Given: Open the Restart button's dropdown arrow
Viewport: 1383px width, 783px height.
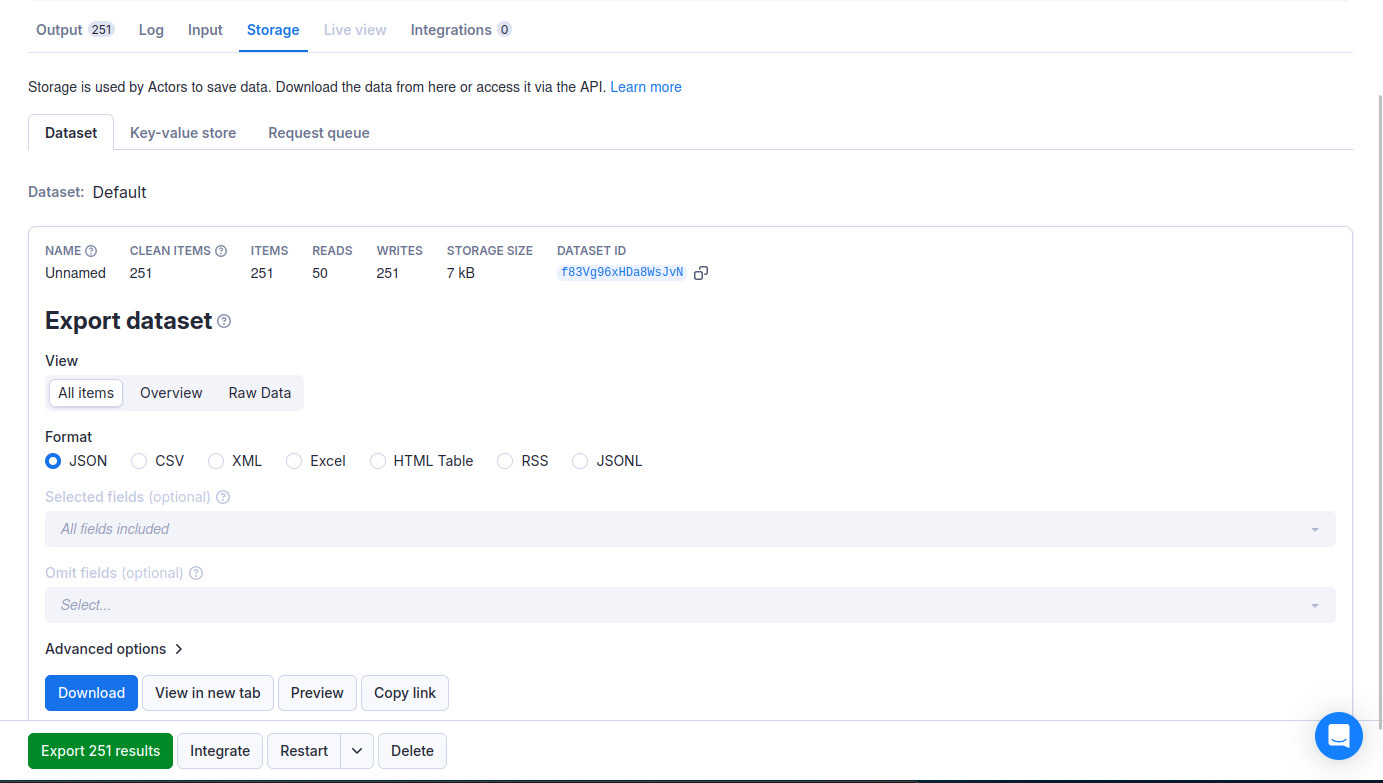Looking at the screenshot, I should tap(356, 750).
